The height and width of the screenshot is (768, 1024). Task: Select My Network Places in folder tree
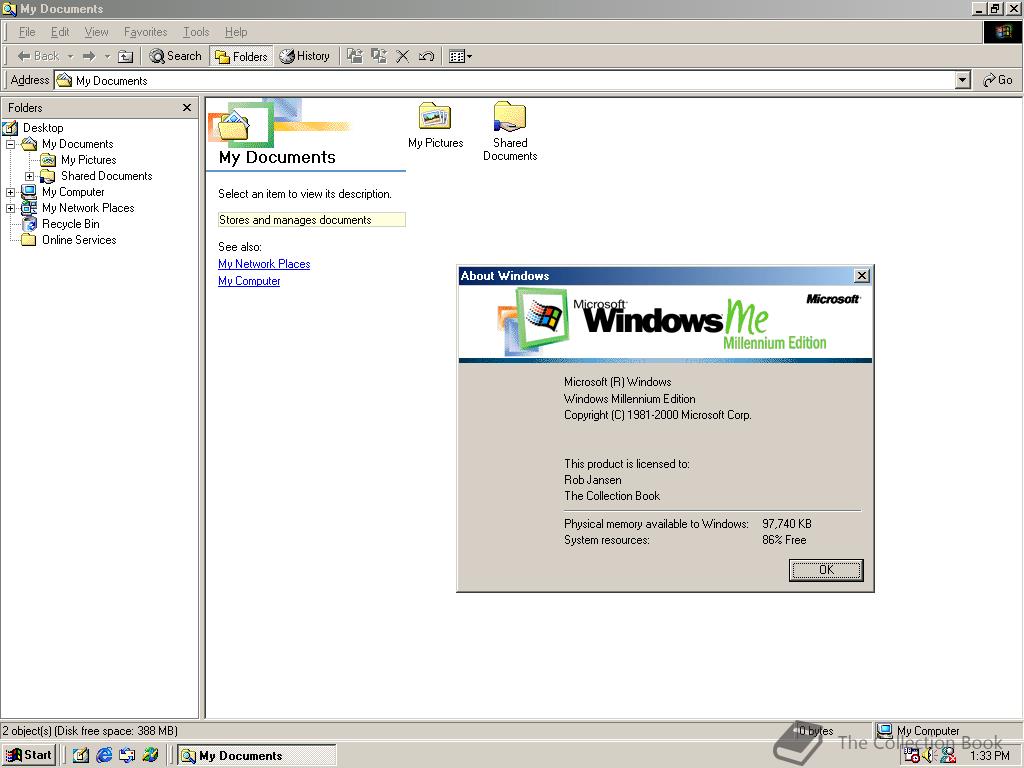pos(88,208)
